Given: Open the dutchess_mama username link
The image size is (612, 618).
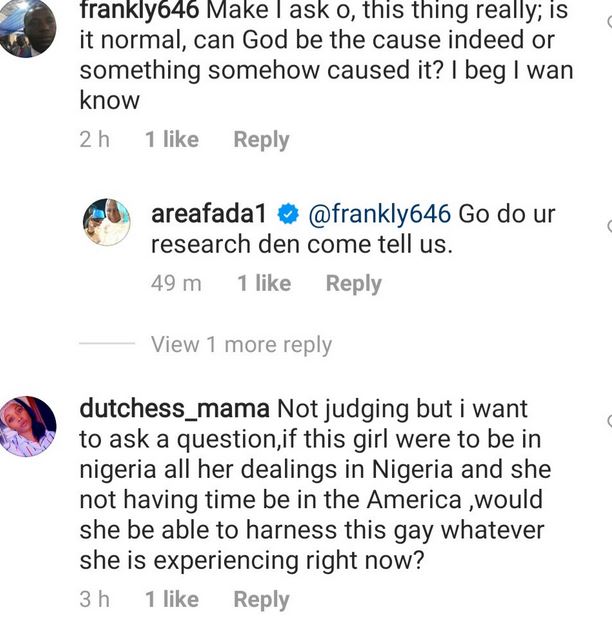Looking at the screenshot, I should (173, 409).
